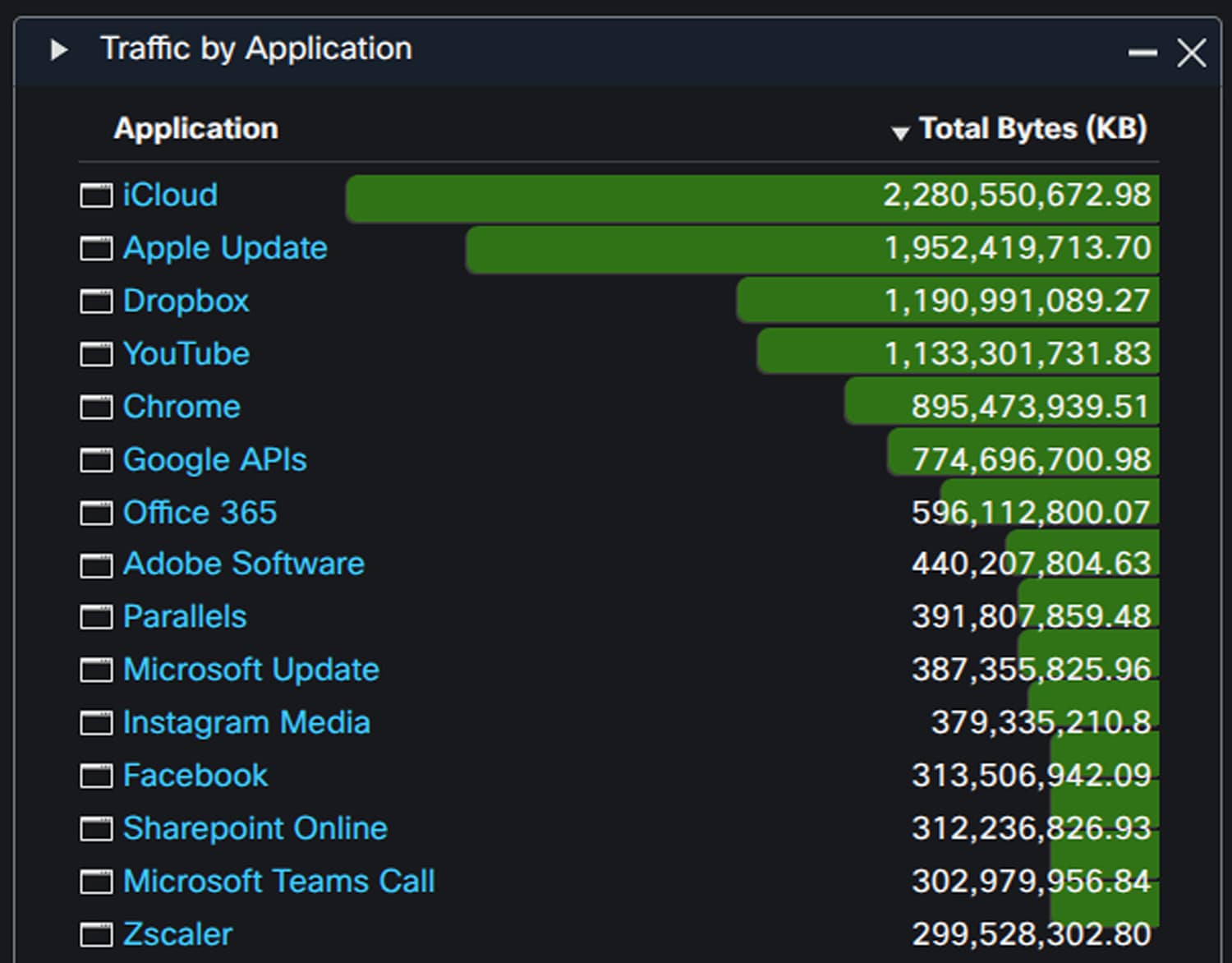Click the window icon beside Parallels
The height and width of the screenshot is (963, 1232).
point(96,618)
